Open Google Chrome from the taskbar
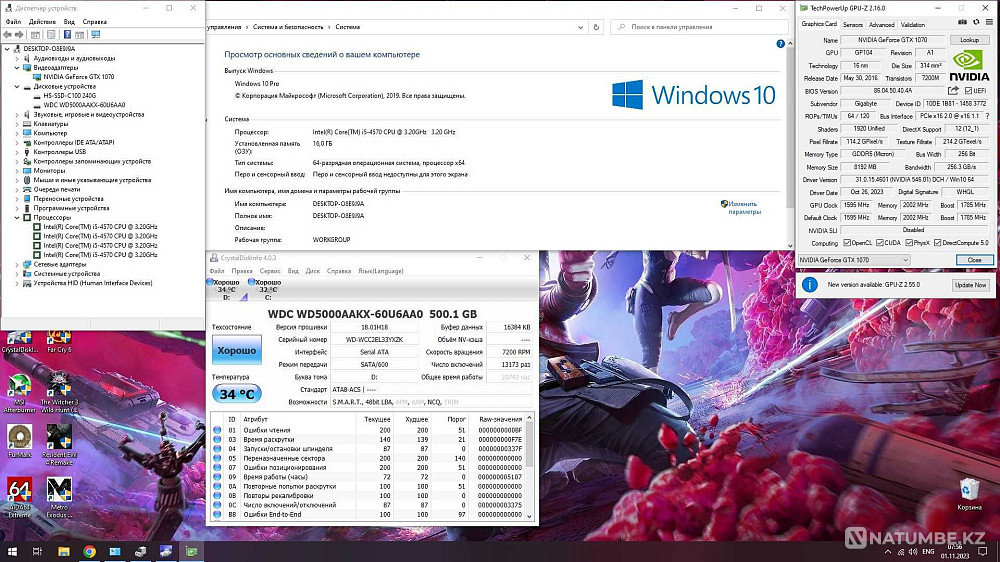This screenshot has height=562, width=1000. (x=89, y=551)
